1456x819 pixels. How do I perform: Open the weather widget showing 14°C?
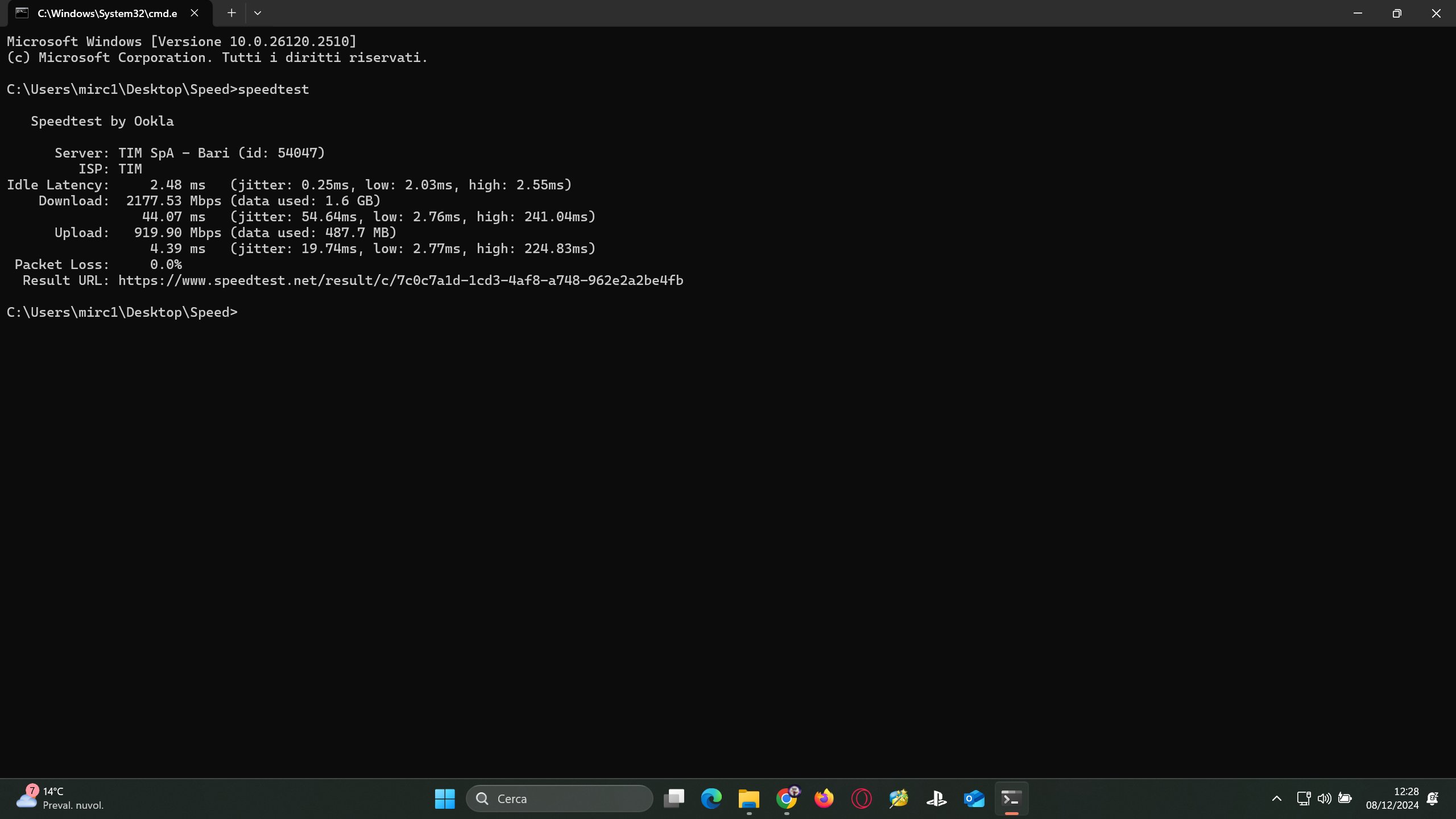(60, 799)
